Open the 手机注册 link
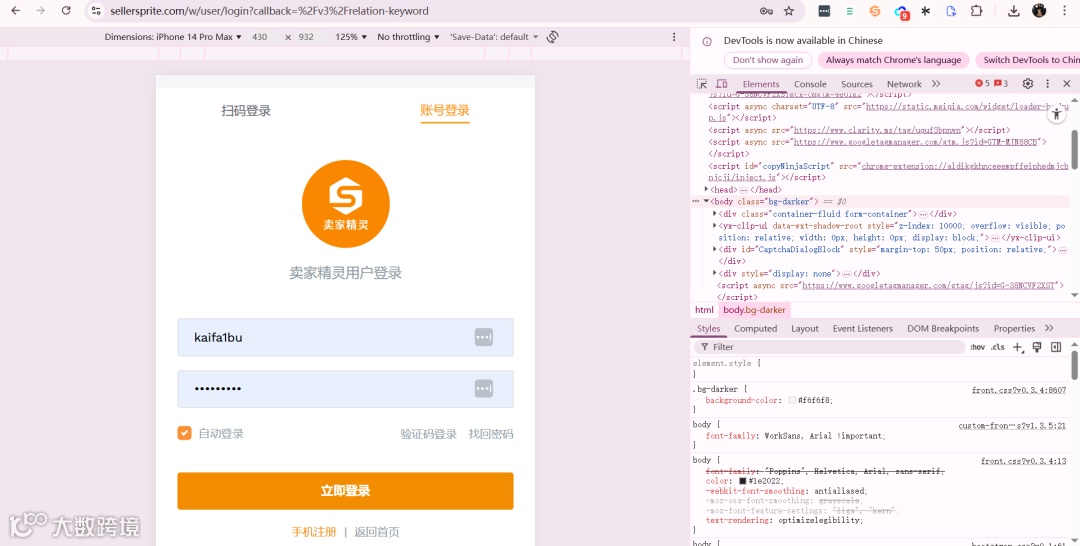 coord(314,532)
